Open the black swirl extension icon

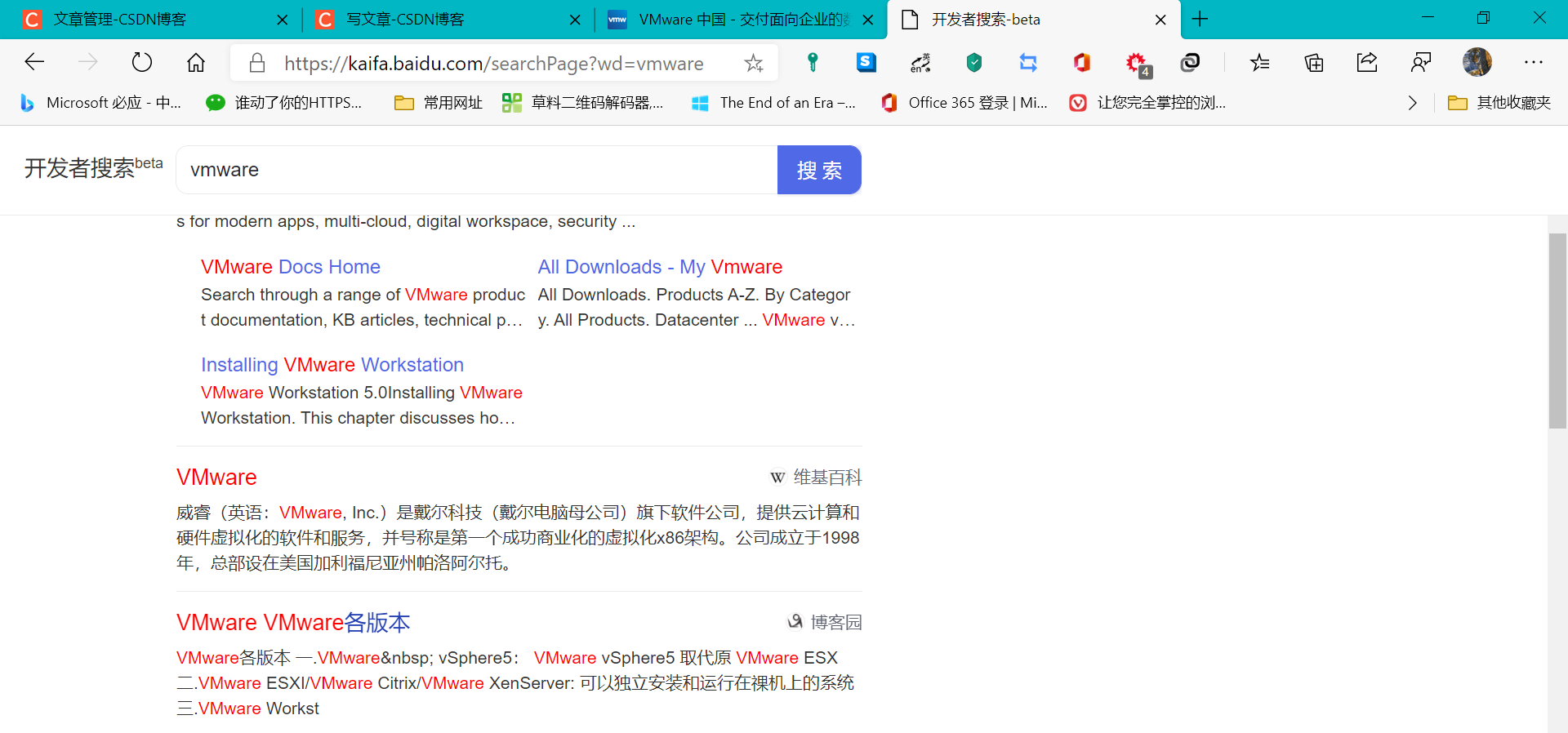click(x=1191, y=62)
